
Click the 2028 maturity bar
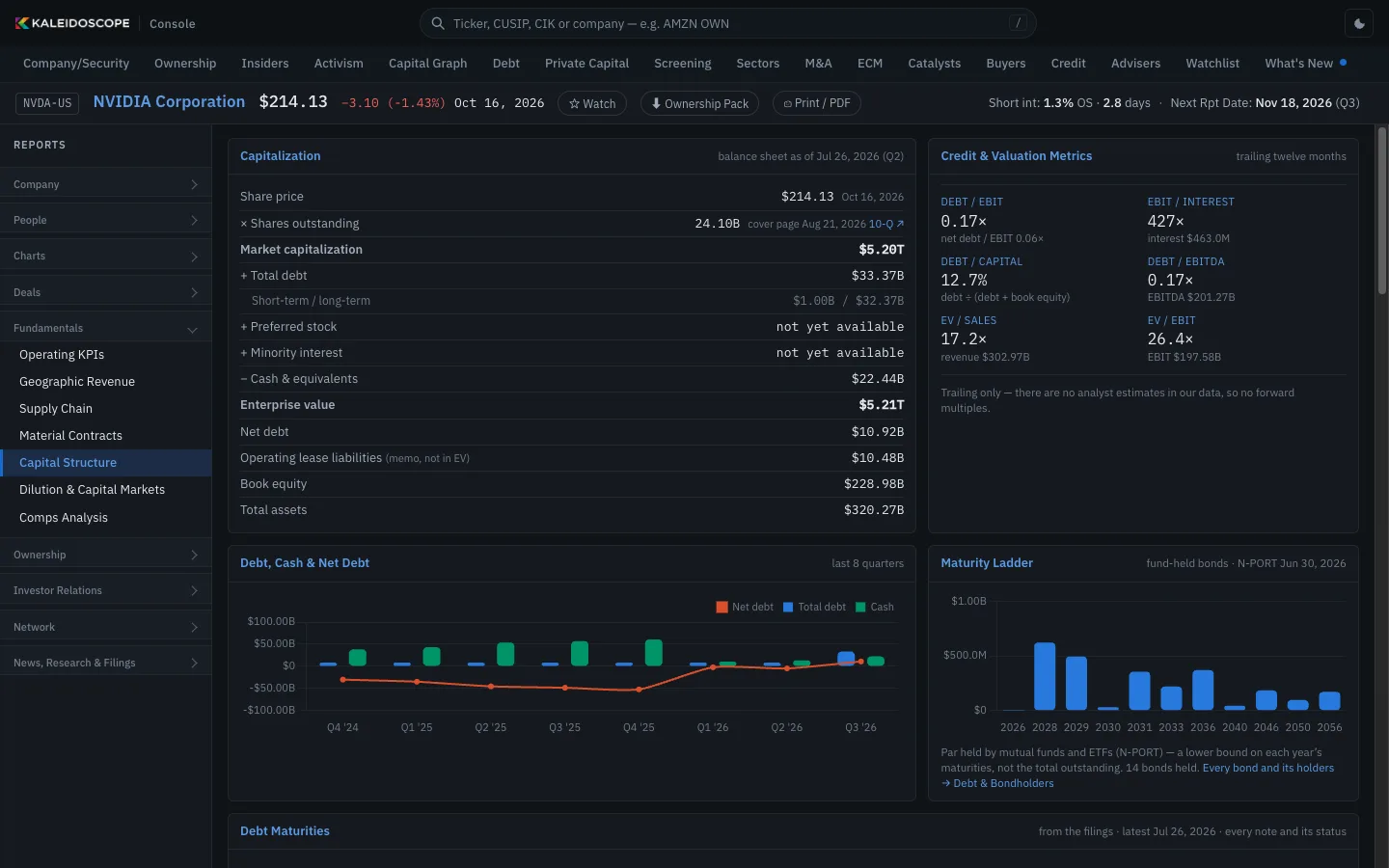pyautogui.click(x=1045, y=676)
